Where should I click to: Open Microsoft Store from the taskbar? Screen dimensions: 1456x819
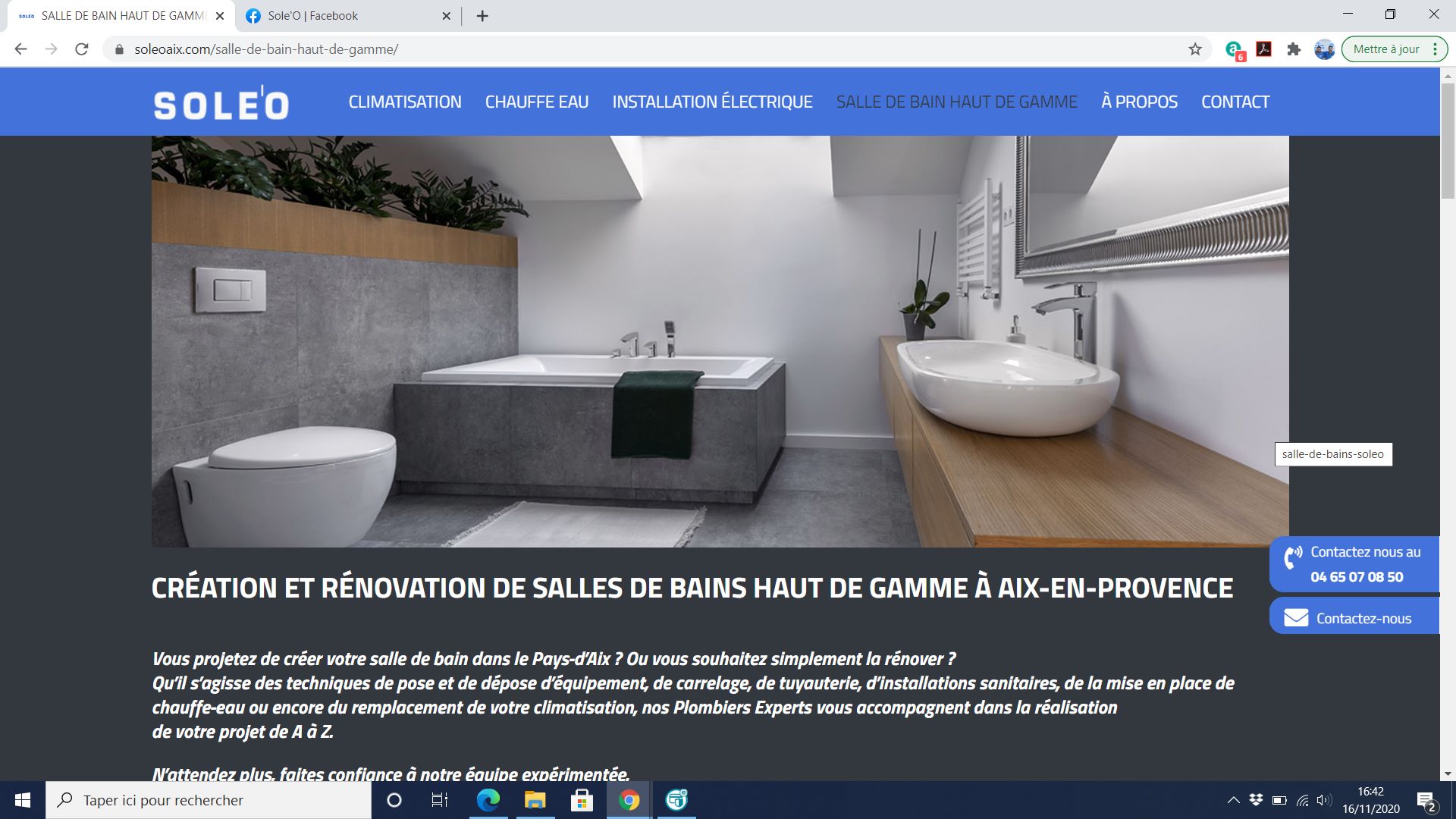pos(582,800)
